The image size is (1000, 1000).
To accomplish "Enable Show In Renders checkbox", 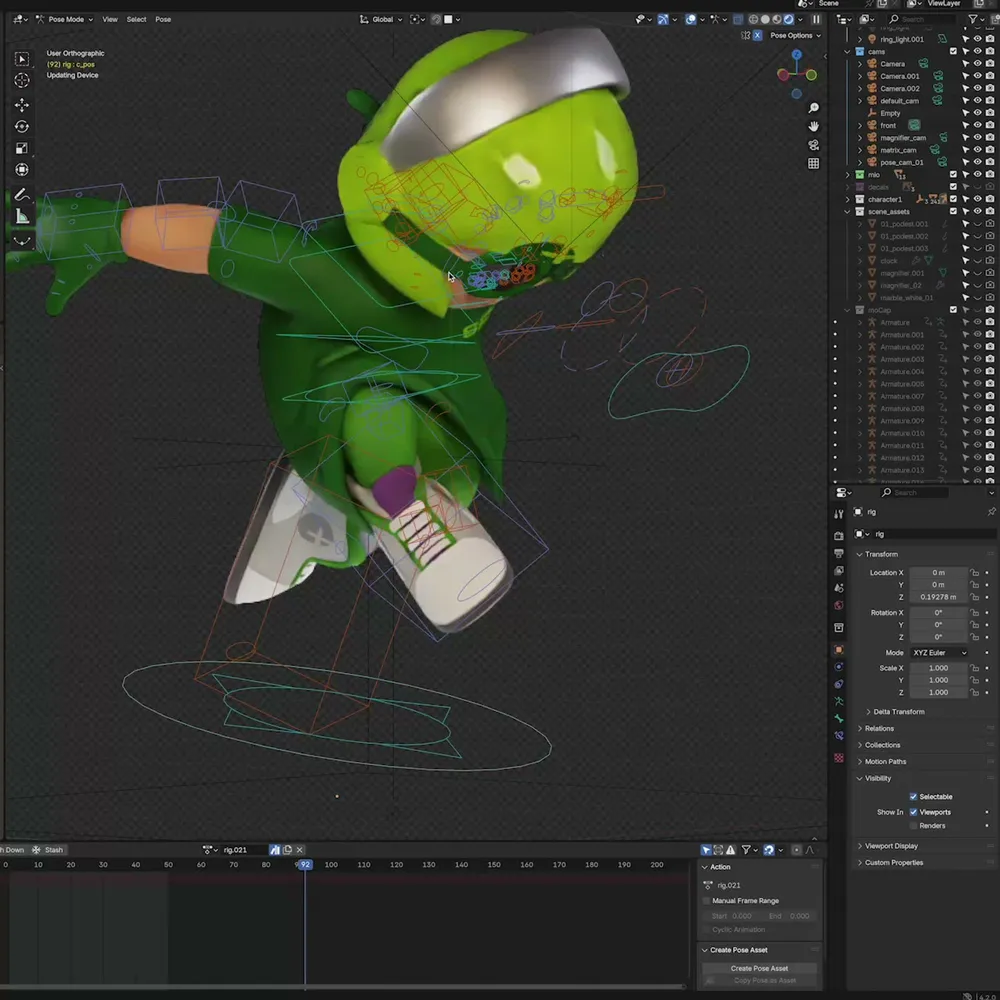I will (x=913, y=825).
